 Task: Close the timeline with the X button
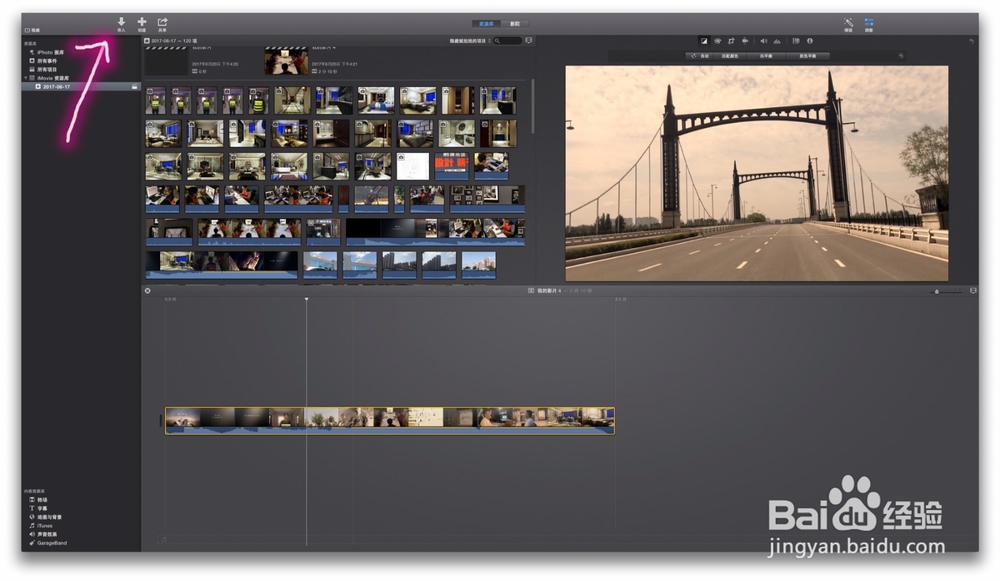pyautogui.click(x=147, y=291)
